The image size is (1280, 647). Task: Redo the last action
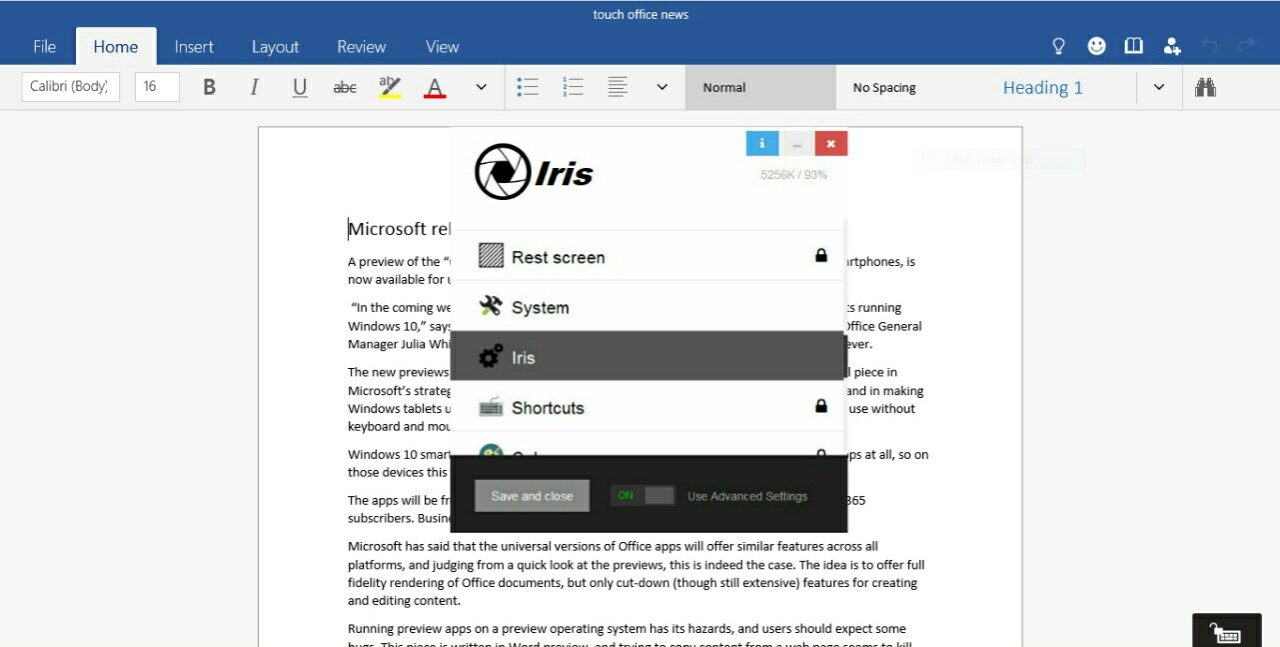click(x=1246, y=46)
